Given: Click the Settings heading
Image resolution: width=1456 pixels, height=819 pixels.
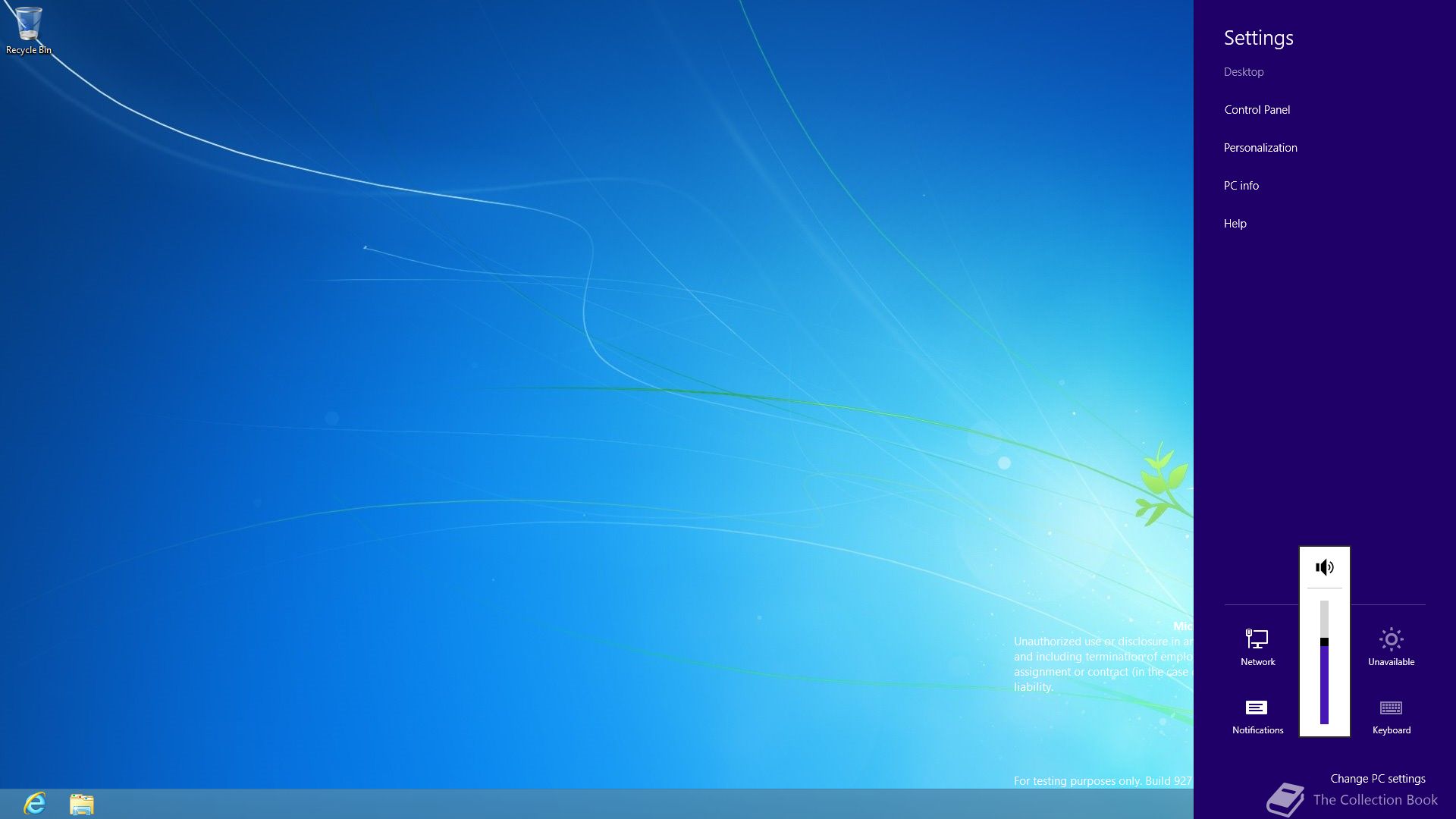Looking at the screenshot, I should [x=1258, y=38].
